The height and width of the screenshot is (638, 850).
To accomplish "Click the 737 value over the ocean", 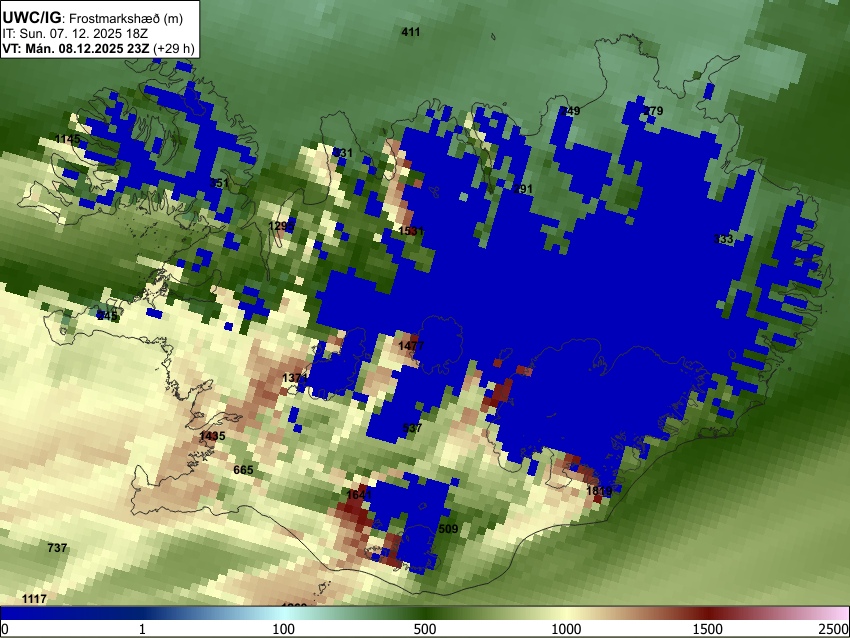I will coord(57,548).
